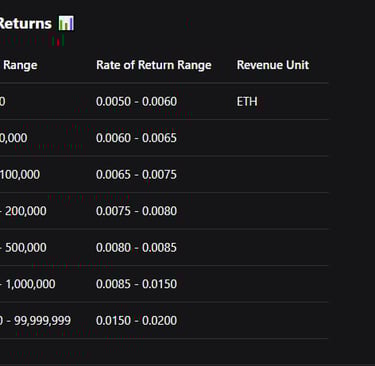
Task: Click the ETH revenue unit cell
Action: coord(247,102)
